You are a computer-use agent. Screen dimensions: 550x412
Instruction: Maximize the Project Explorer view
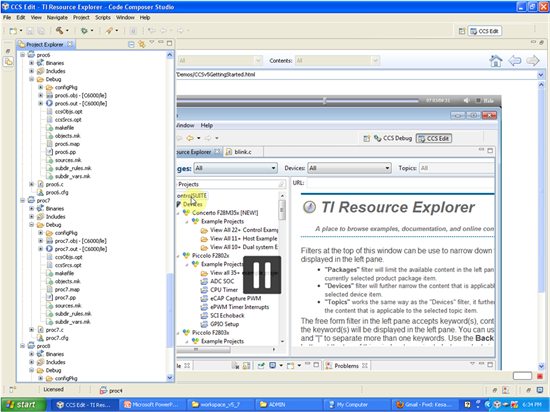tap(169, 43)
